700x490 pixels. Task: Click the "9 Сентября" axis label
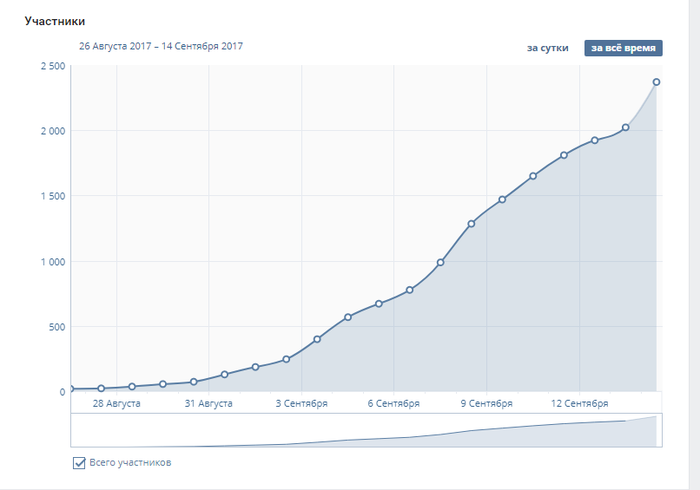click(486, 404)
